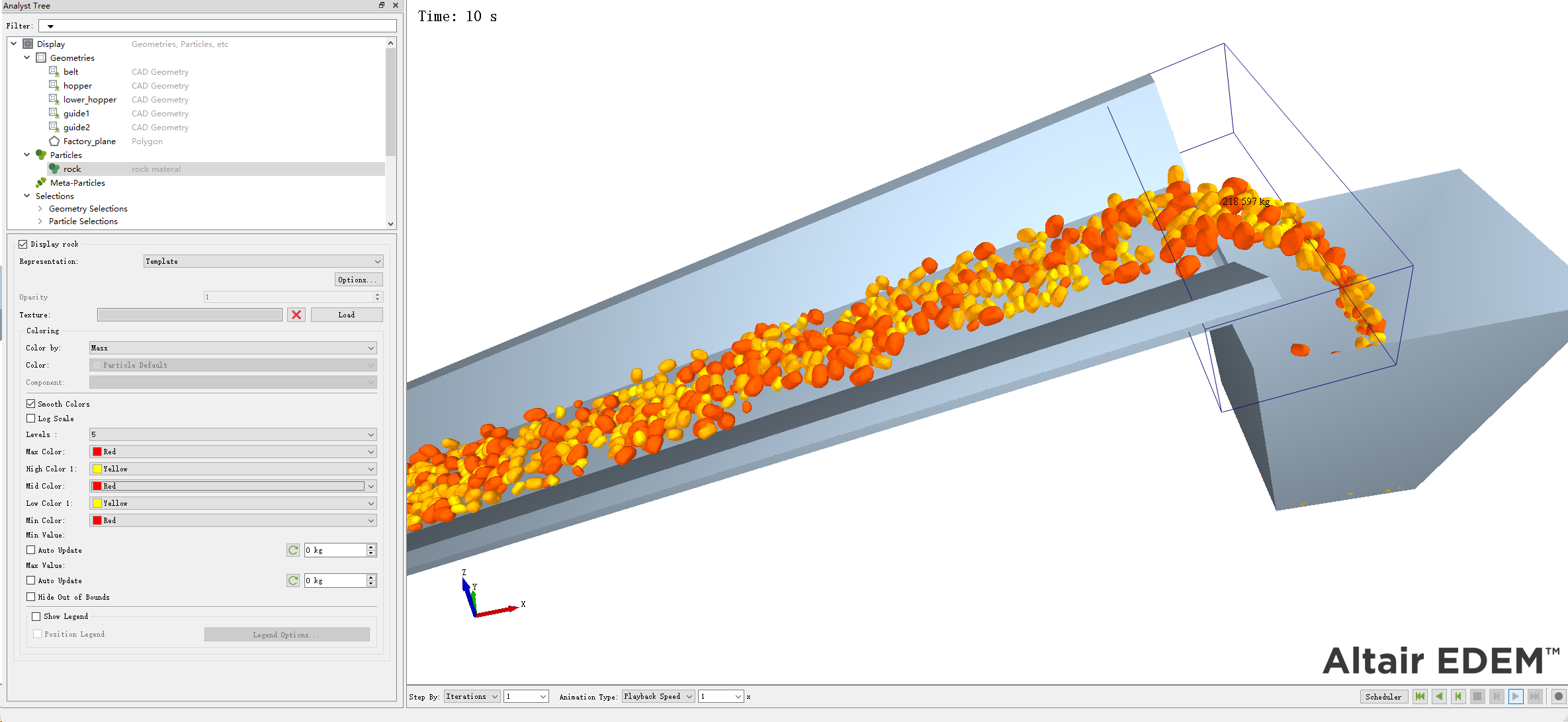The image size is (1568, 722).
Task: Open the Color by Mass dropdown
Action: (233, 348)
